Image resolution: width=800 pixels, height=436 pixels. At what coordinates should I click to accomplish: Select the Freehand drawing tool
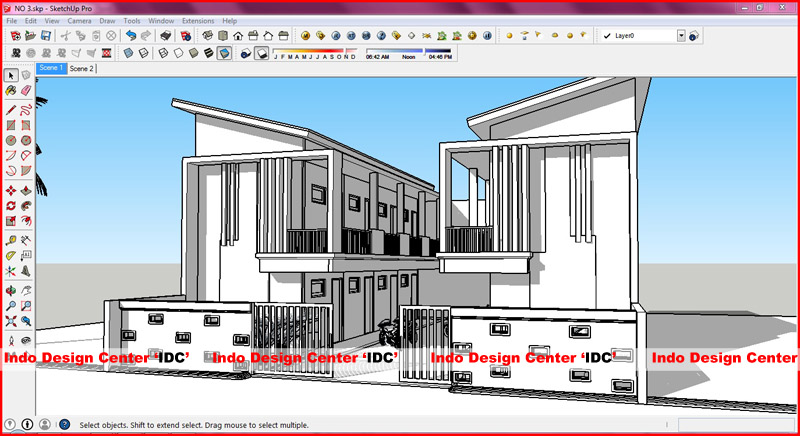coord(26,110)
